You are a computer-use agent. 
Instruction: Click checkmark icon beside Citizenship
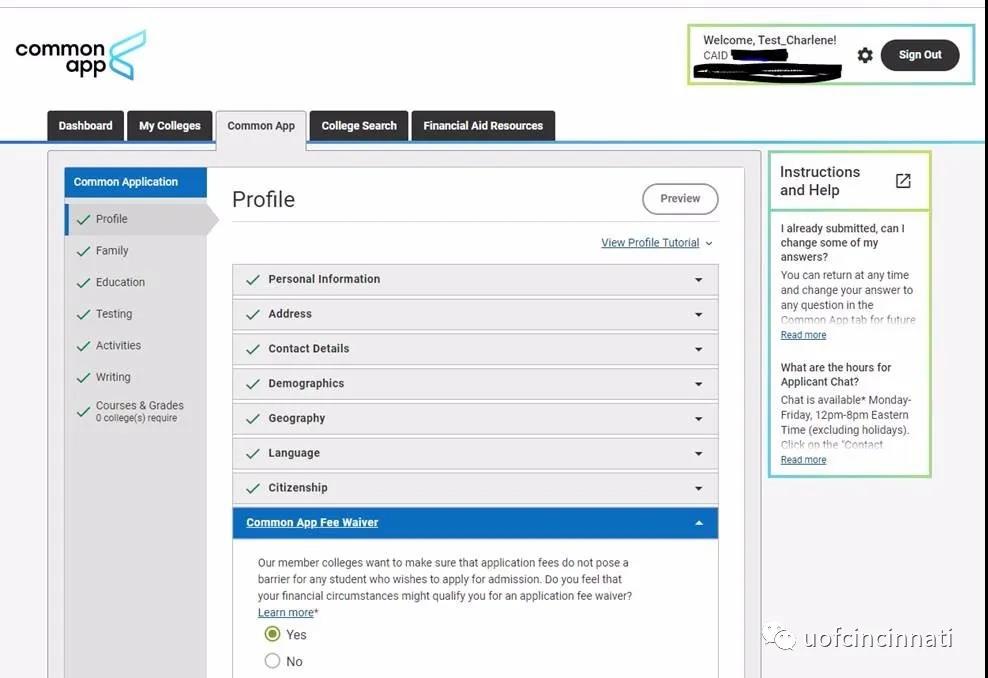tap(253, 488)
